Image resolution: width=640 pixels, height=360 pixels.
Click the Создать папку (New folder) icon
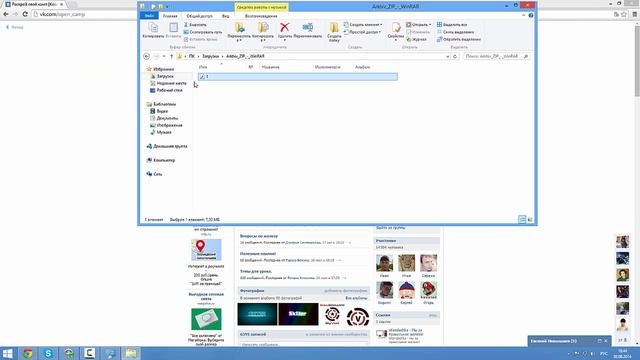334,32
